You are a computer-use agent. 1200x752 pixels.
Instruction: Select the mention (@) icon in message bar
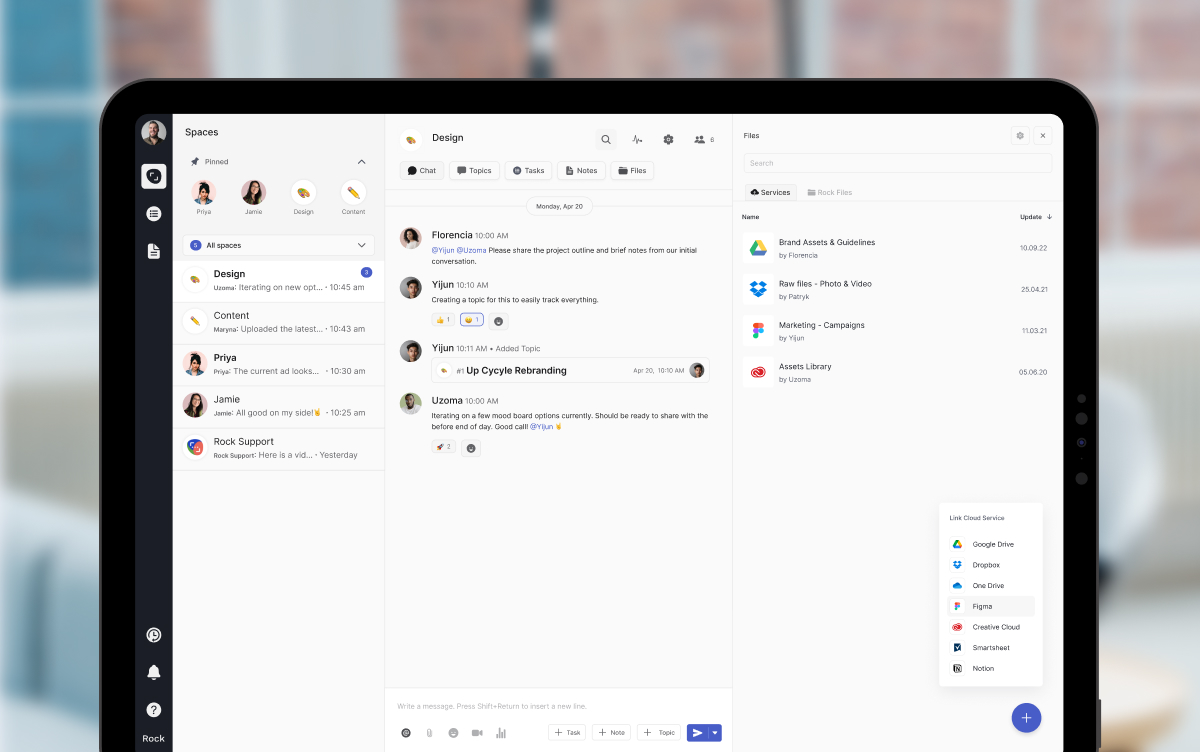click(406, 732)
